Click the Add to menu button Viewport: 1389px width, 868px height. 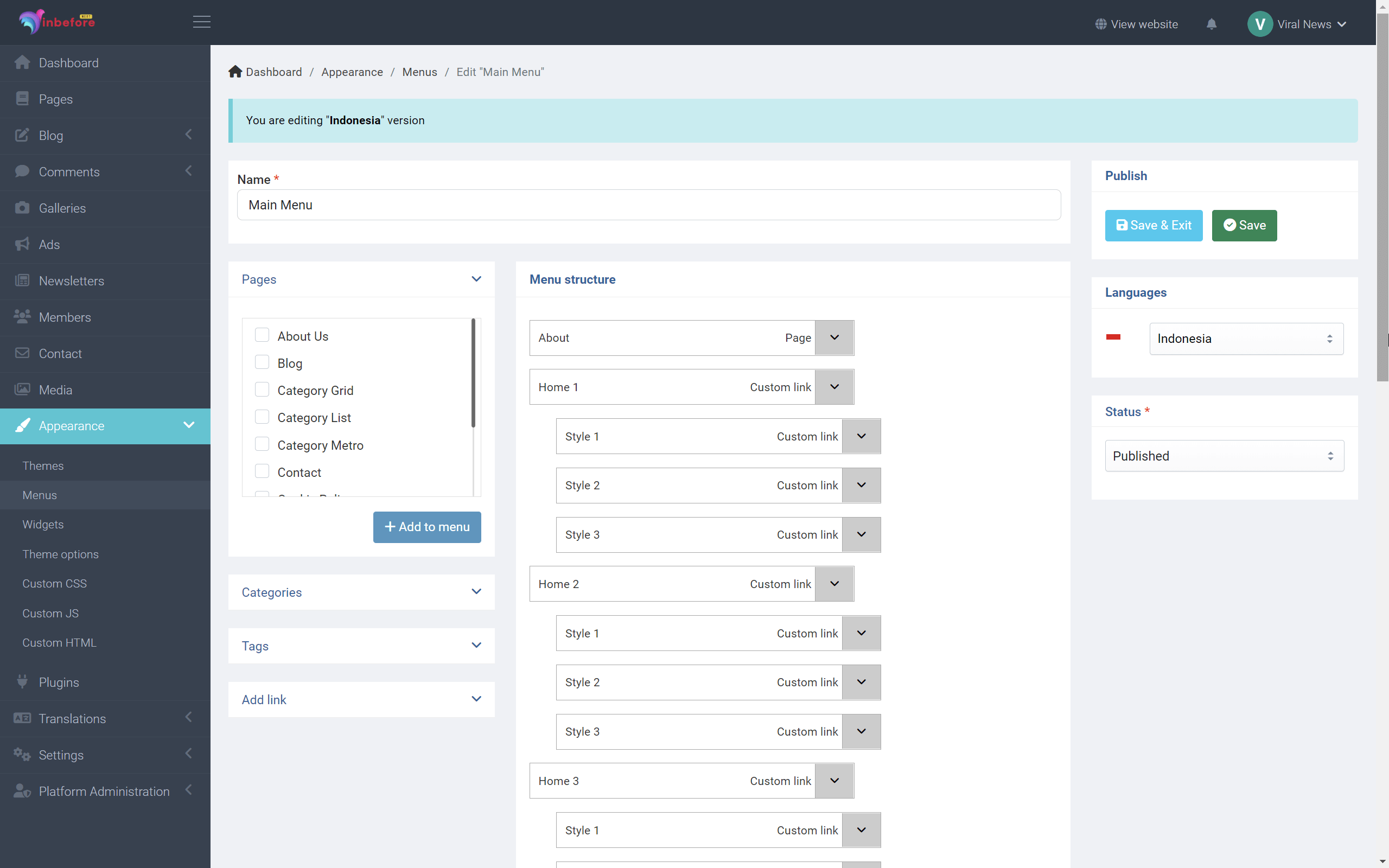pyautogui.click(x=426, y=527)
